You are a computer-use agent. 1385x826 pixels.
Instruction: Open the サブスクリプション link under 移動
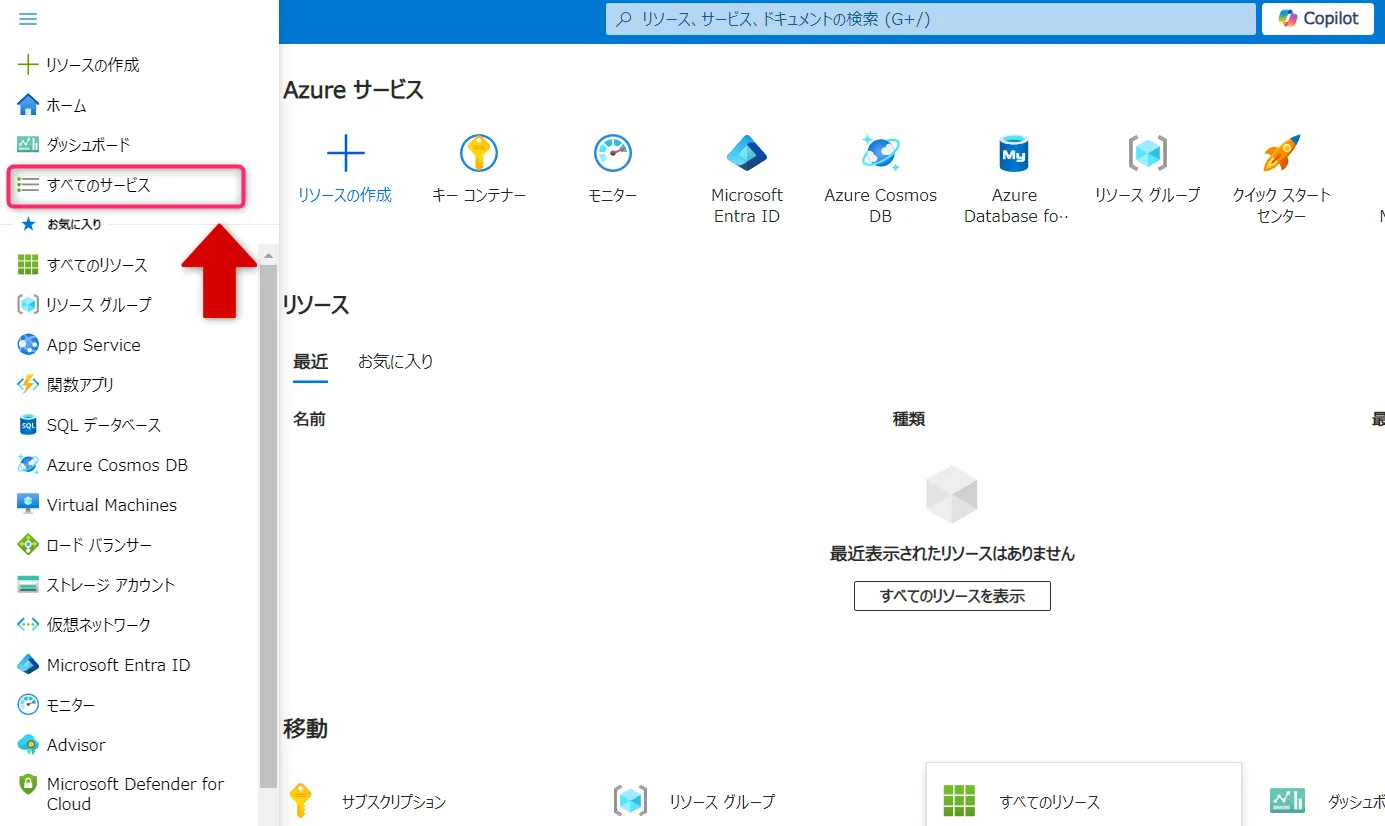tap(394, 802)
